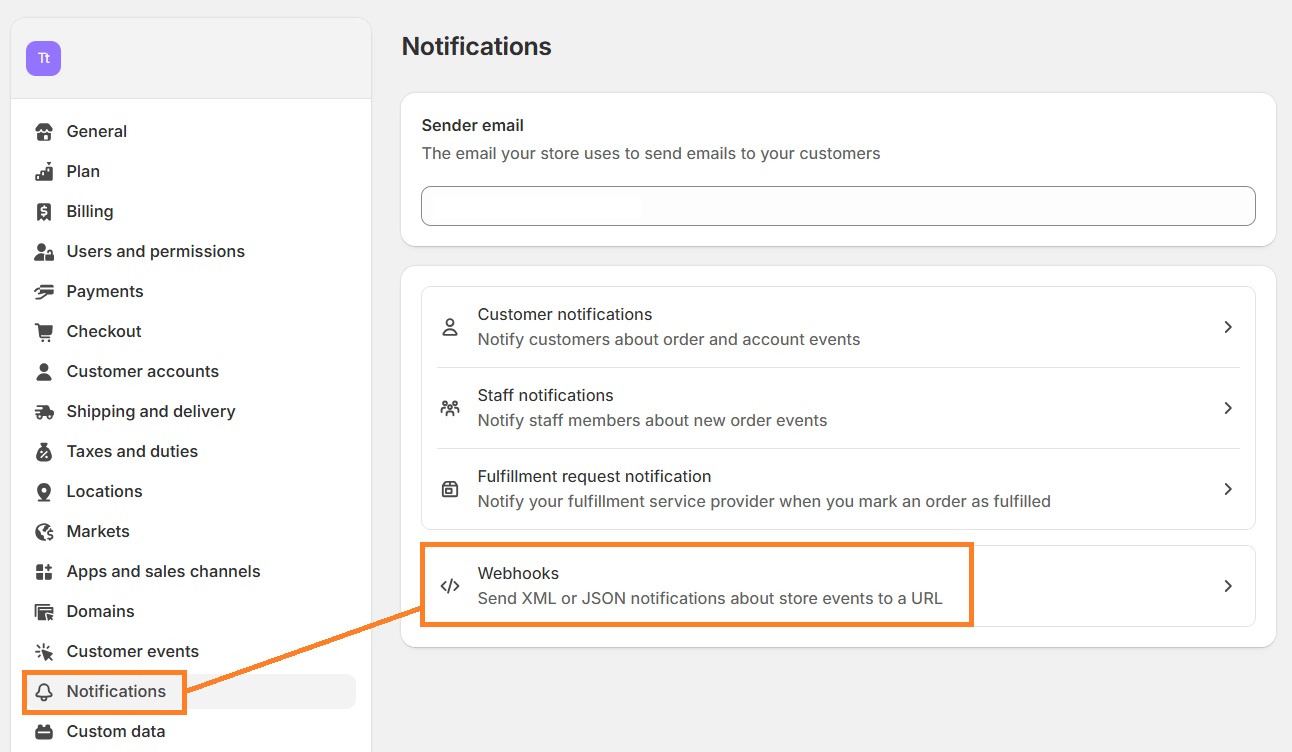Select the Locations pin icon

click(44, 491)
